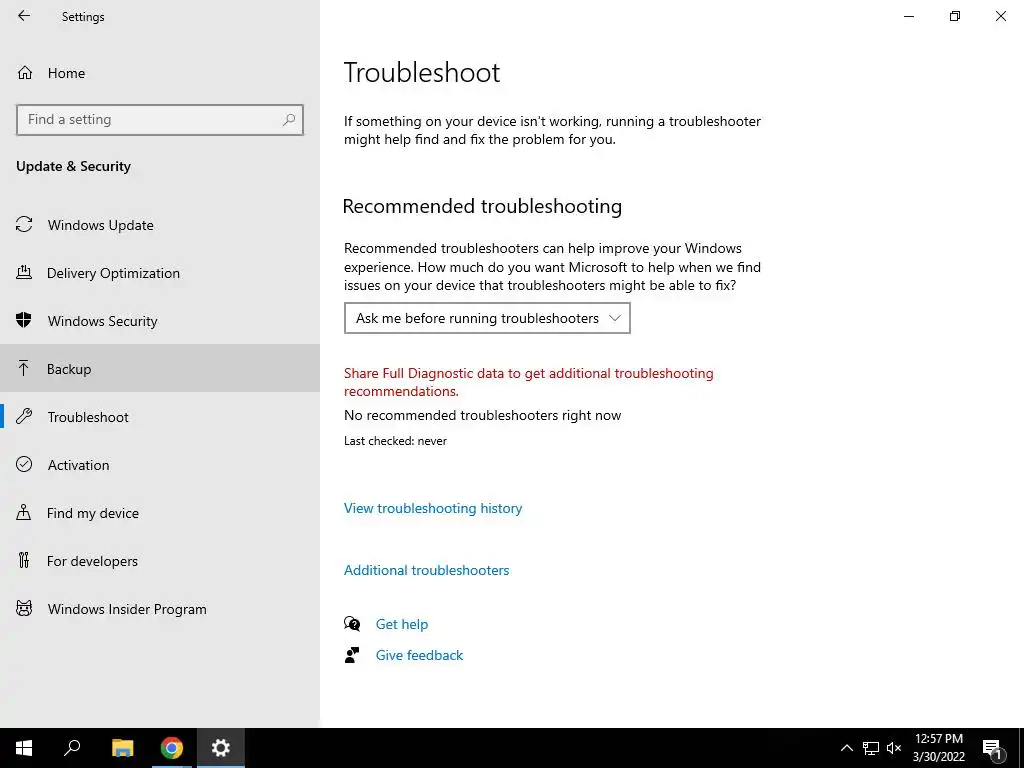Click the network status tray icon
This screenshot has width=1024, height=768.
pos(871,748)
